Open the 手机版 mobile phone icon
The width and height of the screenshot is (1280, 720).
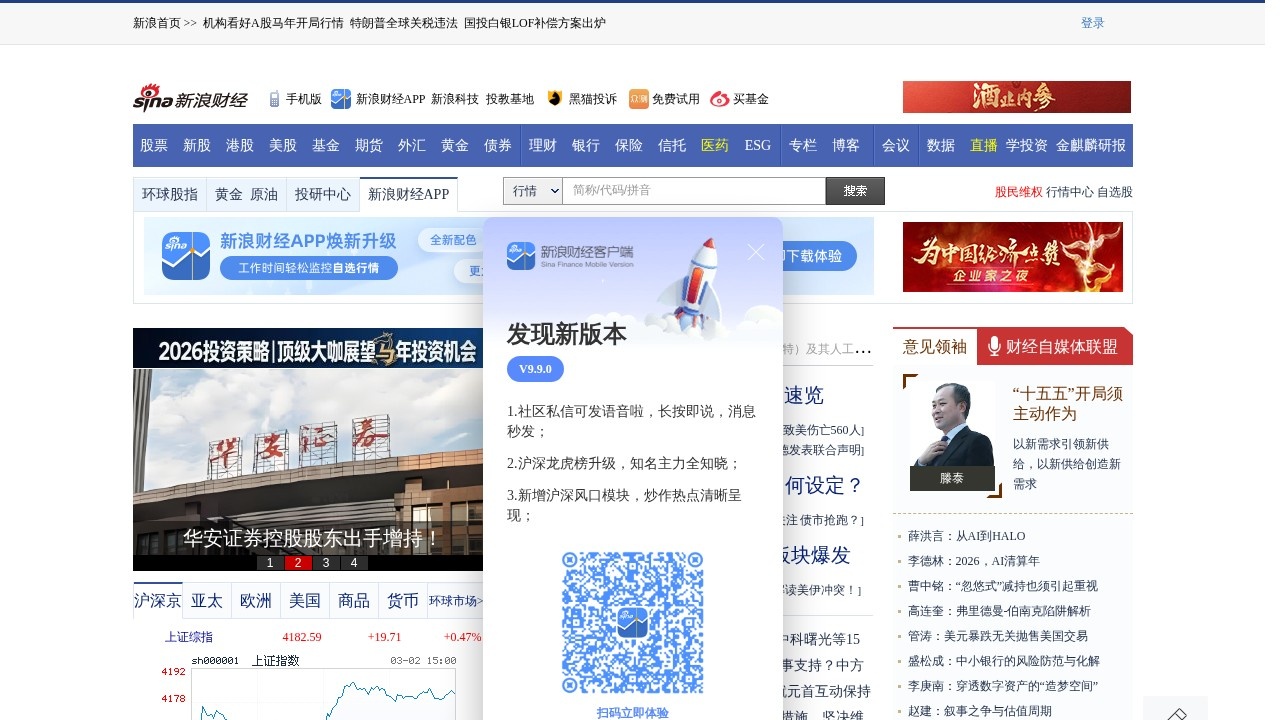273,98
